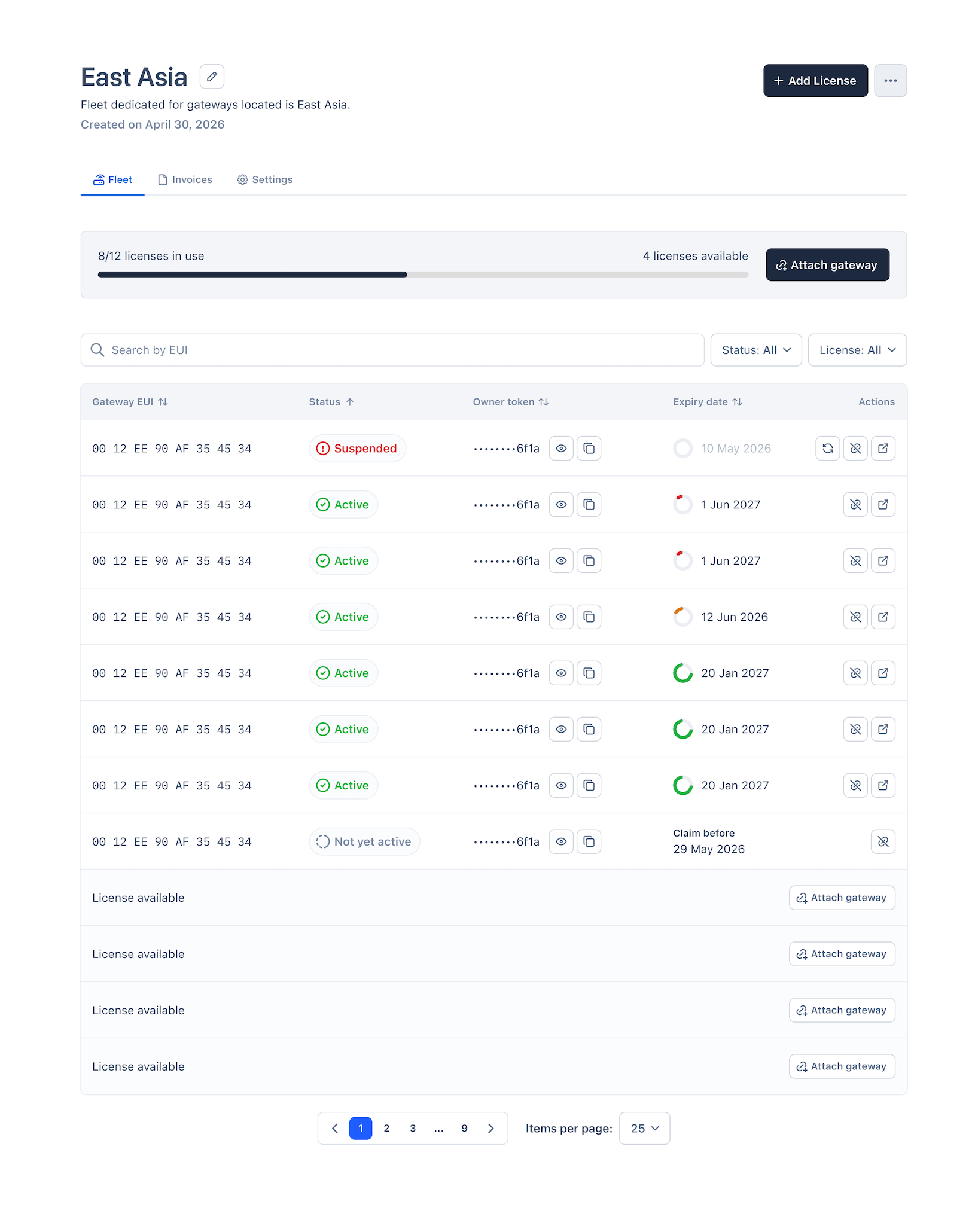
Task: Reveal owner token in the last 20 Jan 2027 row
Action: (x=561, y=786)
